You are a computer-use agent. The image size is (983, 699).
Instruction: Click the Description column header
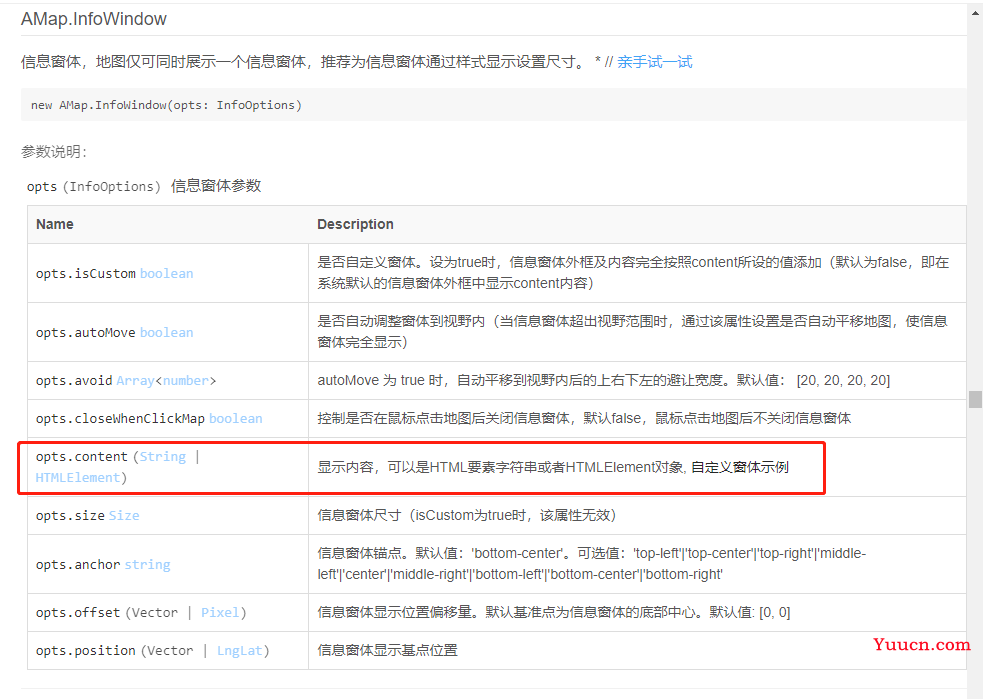pyautogui.click(x=355, y=224)
